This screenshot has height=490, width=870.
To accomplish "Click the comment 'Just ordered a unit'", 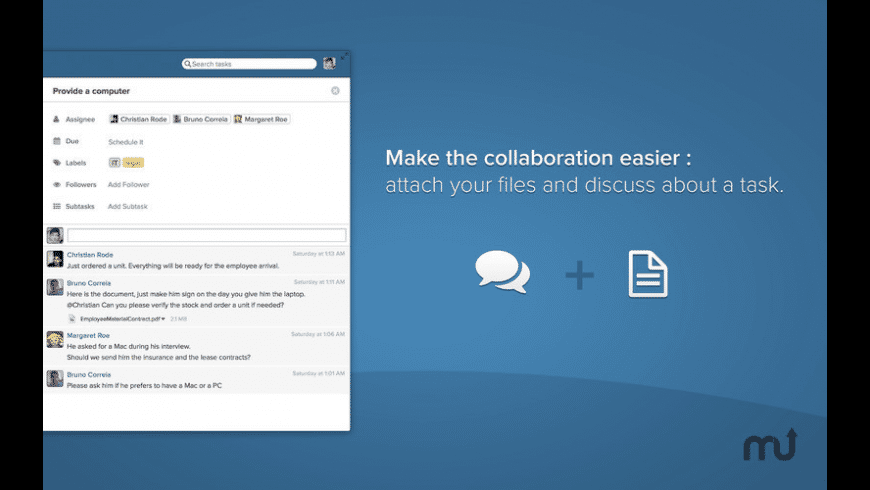I will (x=173, y=266).
